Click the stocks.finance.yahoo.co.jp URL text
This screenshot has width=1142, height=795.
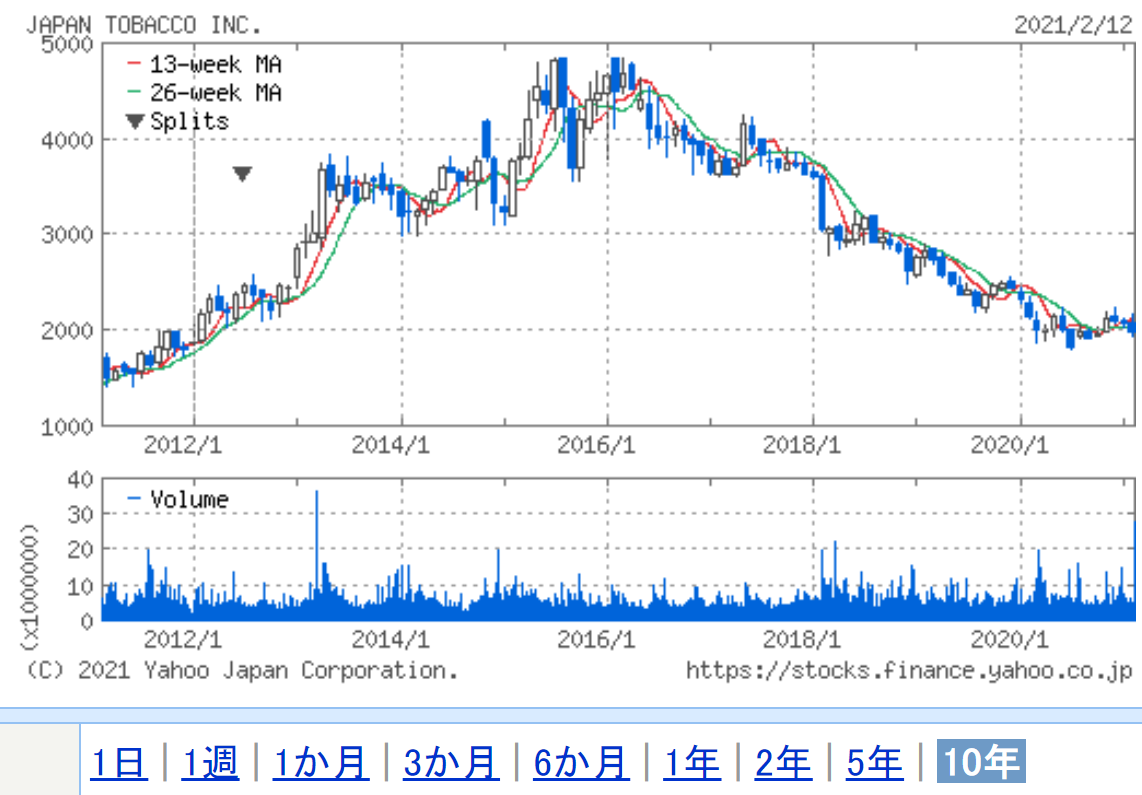909,671
